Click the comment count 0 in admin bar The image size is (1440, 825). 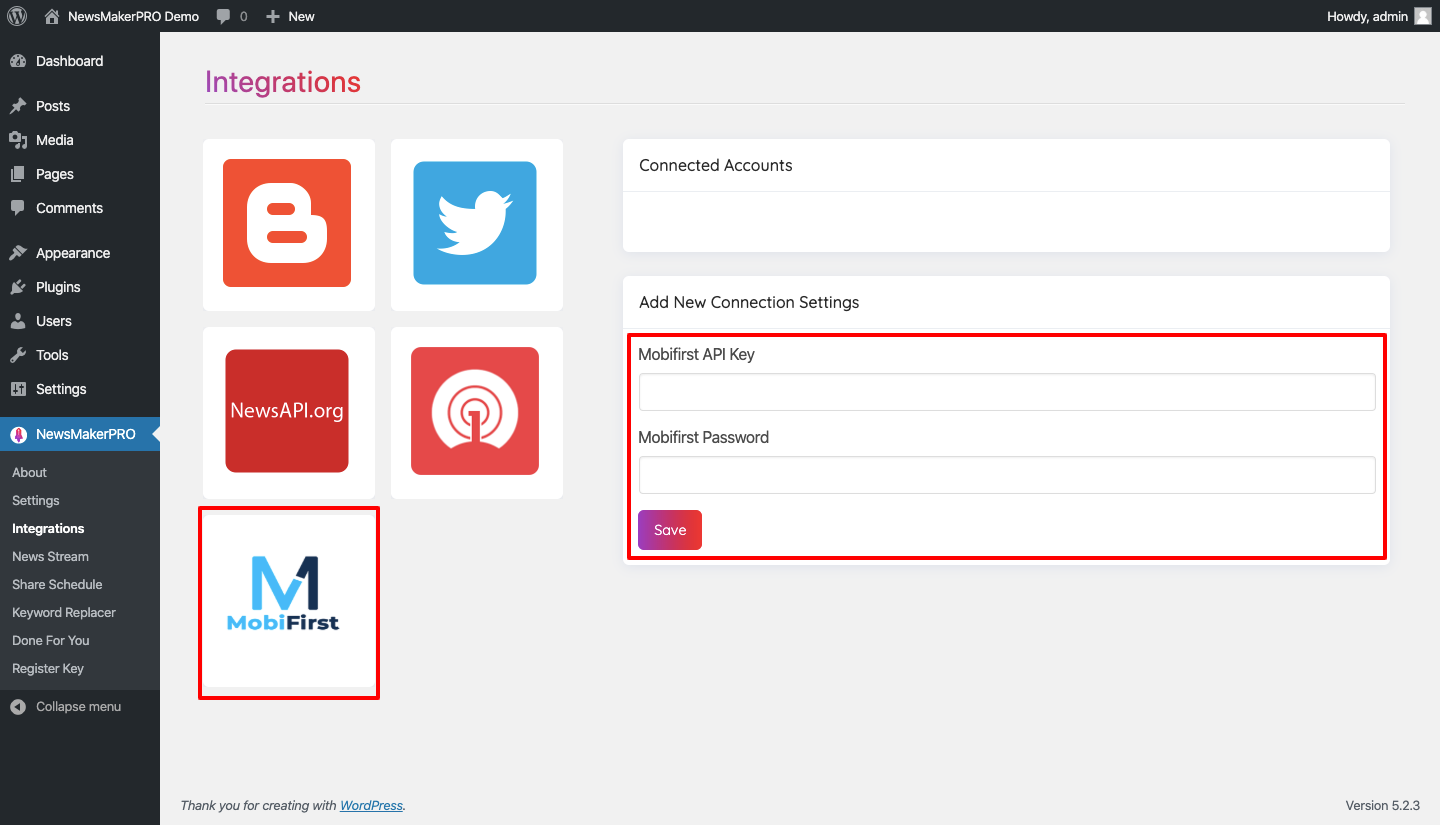point(244,17)
